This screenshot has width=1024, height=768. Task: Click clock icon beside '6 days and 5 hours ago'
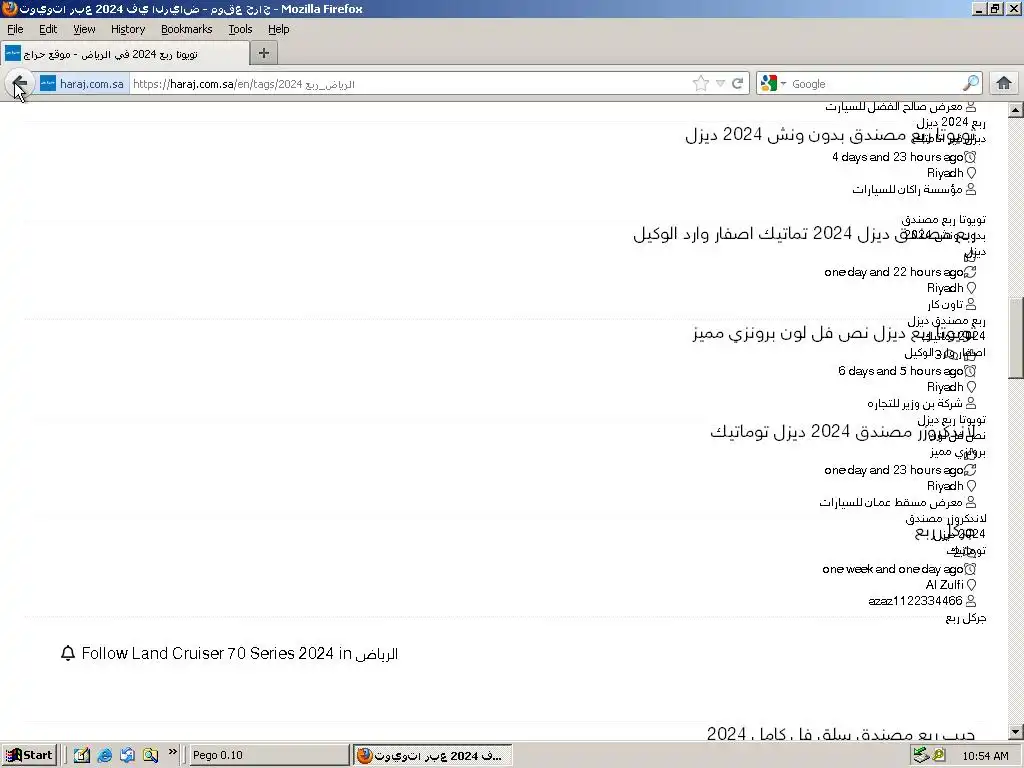[970, 371]
